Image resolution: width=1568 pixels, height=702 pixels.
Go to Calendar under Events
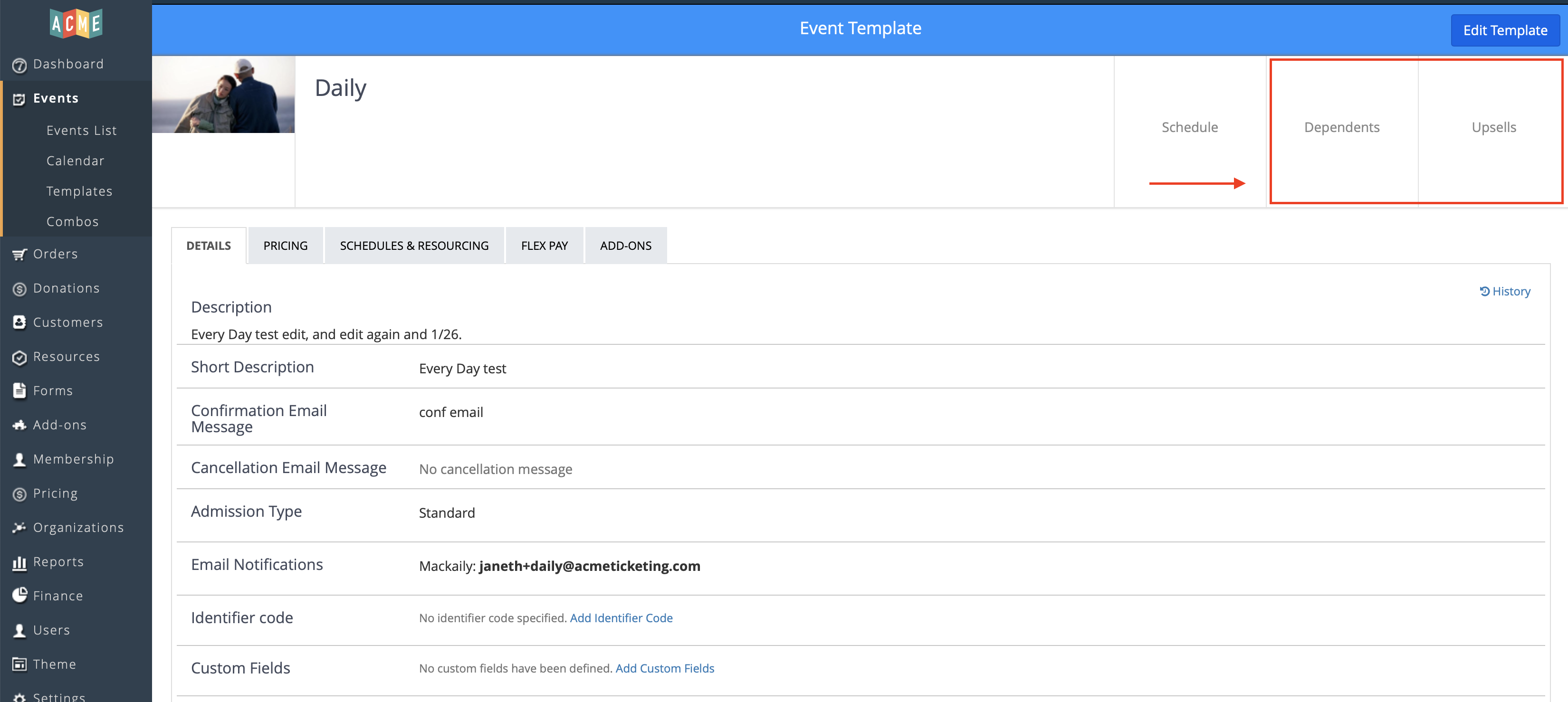[76, 161]
